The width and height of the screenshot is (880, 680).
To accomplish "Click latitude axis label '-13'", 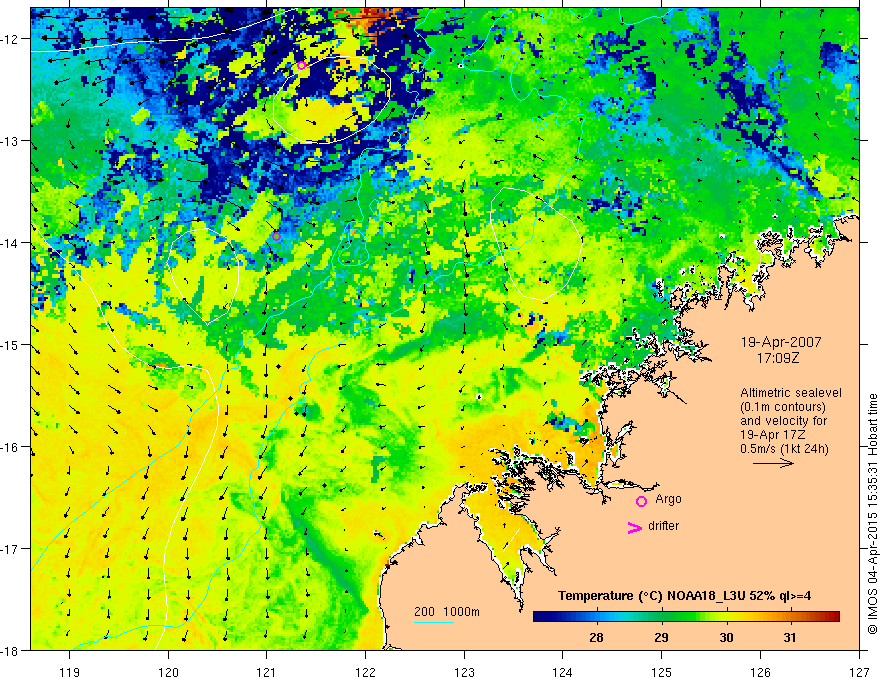I will (x=11, y=141).
